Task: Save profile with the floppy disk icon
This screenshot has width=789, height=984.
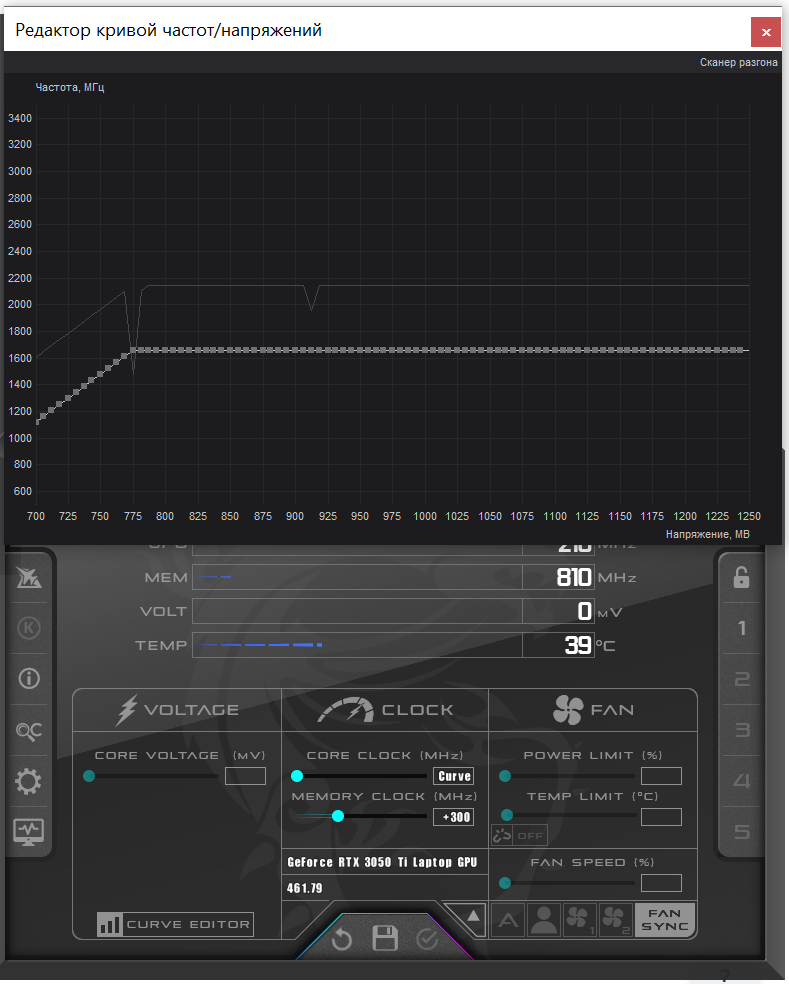Action: (x=385, y=939)
